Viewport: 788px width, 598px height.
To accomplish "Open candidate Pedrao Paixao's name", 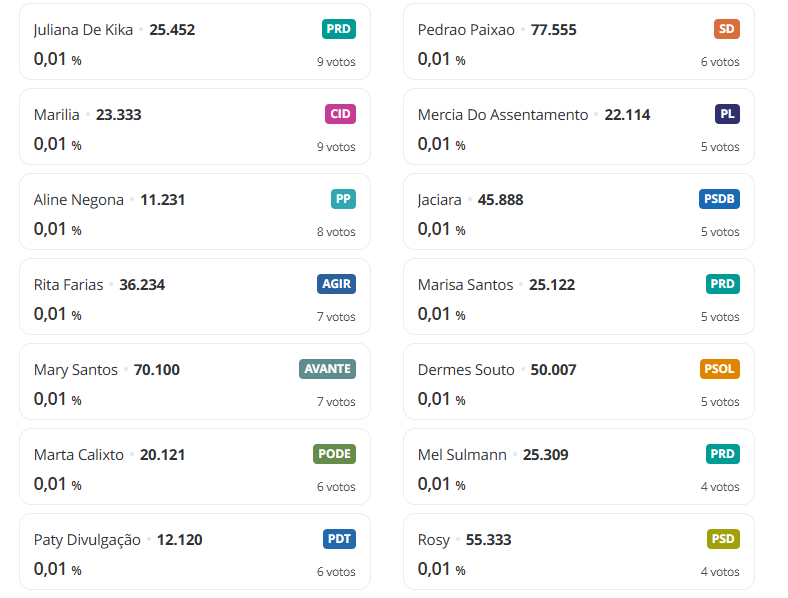I will (466, 30).
